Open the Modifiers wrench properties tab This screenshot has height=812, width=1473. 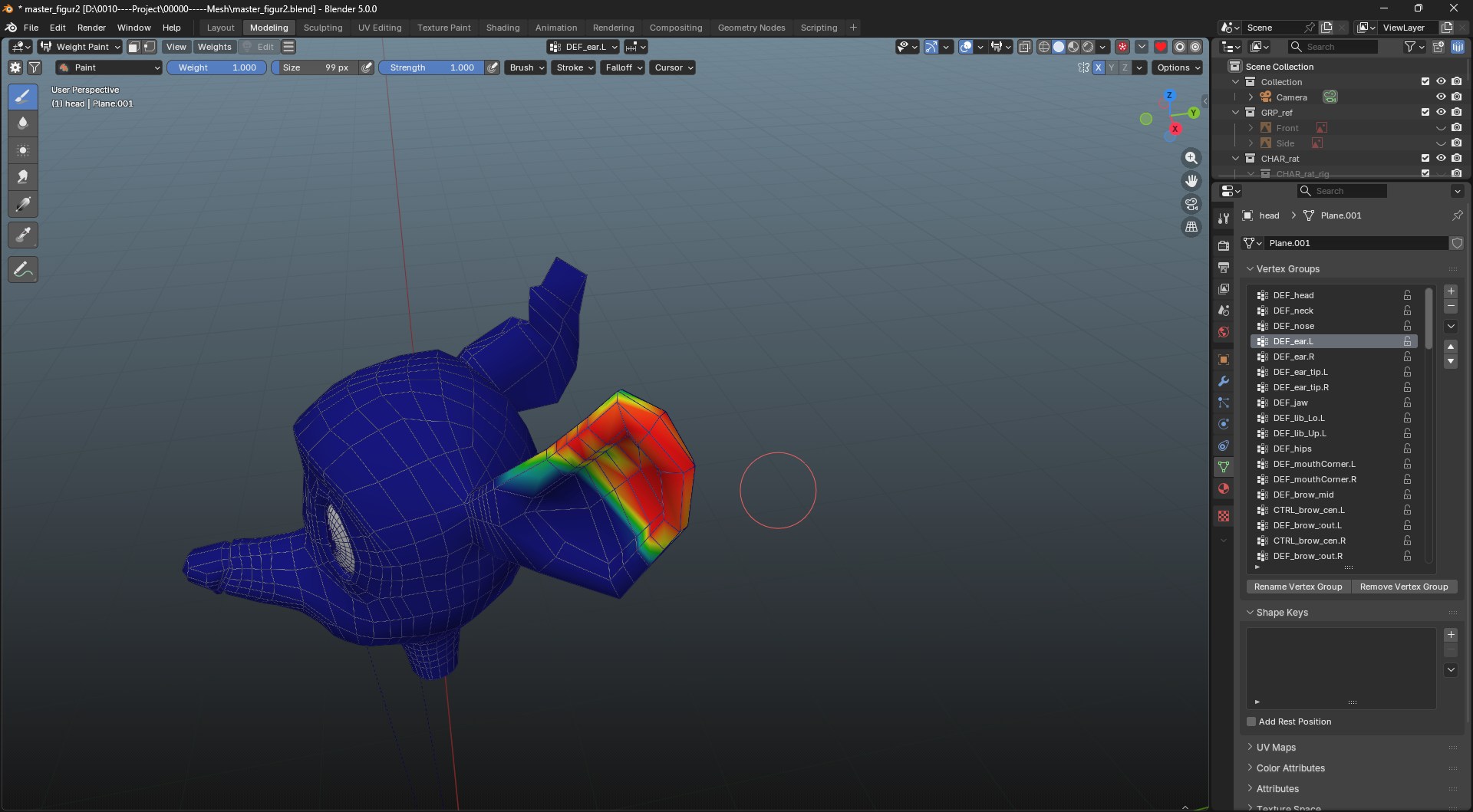[1224, 381]
